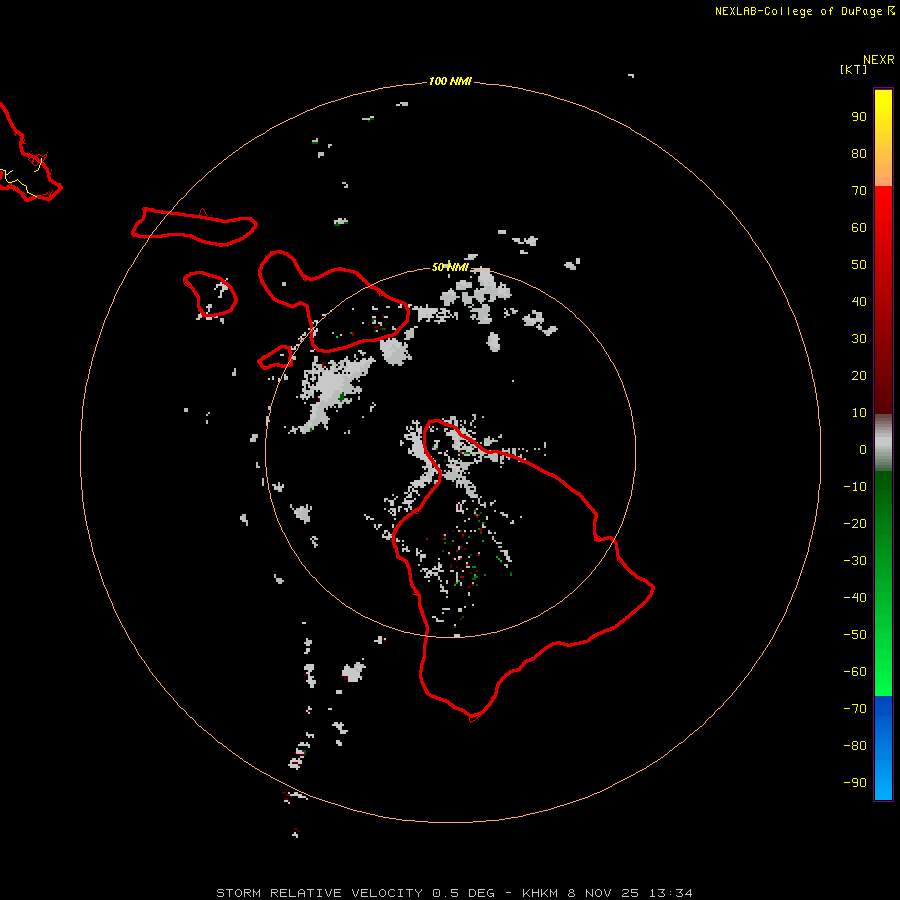Click the blue bottom segment of color bar
900x900 pixels.
(883, 748)
